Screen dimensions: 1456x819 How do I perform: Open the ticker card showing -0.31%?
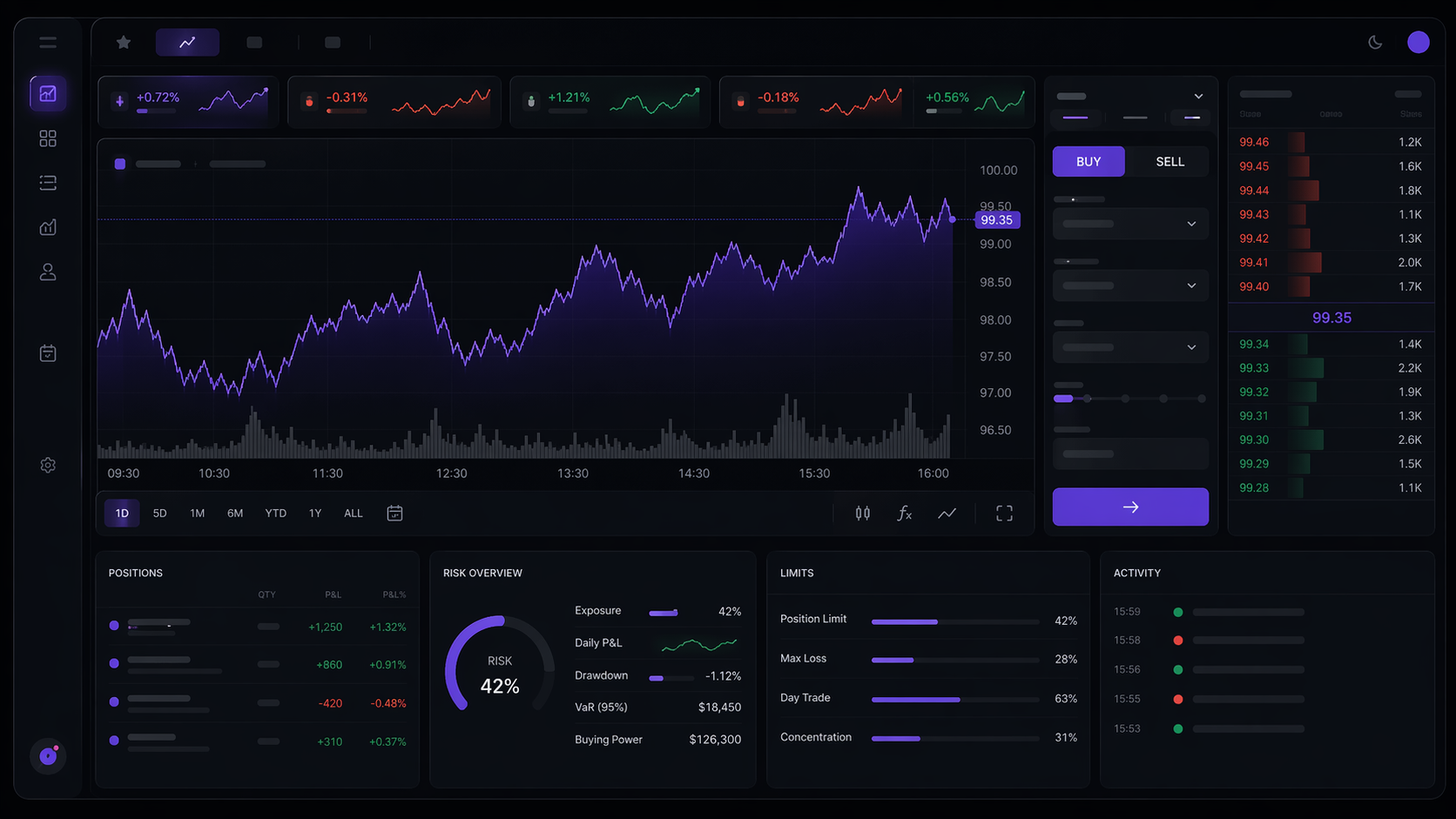pos(394,102)
